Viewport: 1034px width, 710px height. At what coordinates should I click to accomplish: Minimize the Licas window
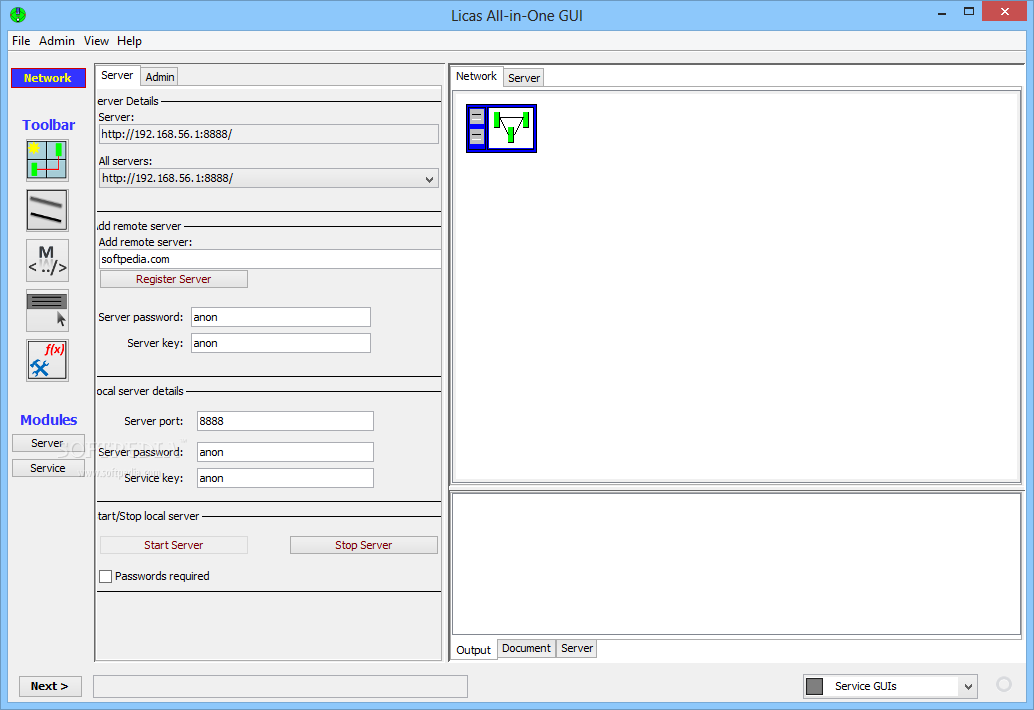tap(942, 11)
